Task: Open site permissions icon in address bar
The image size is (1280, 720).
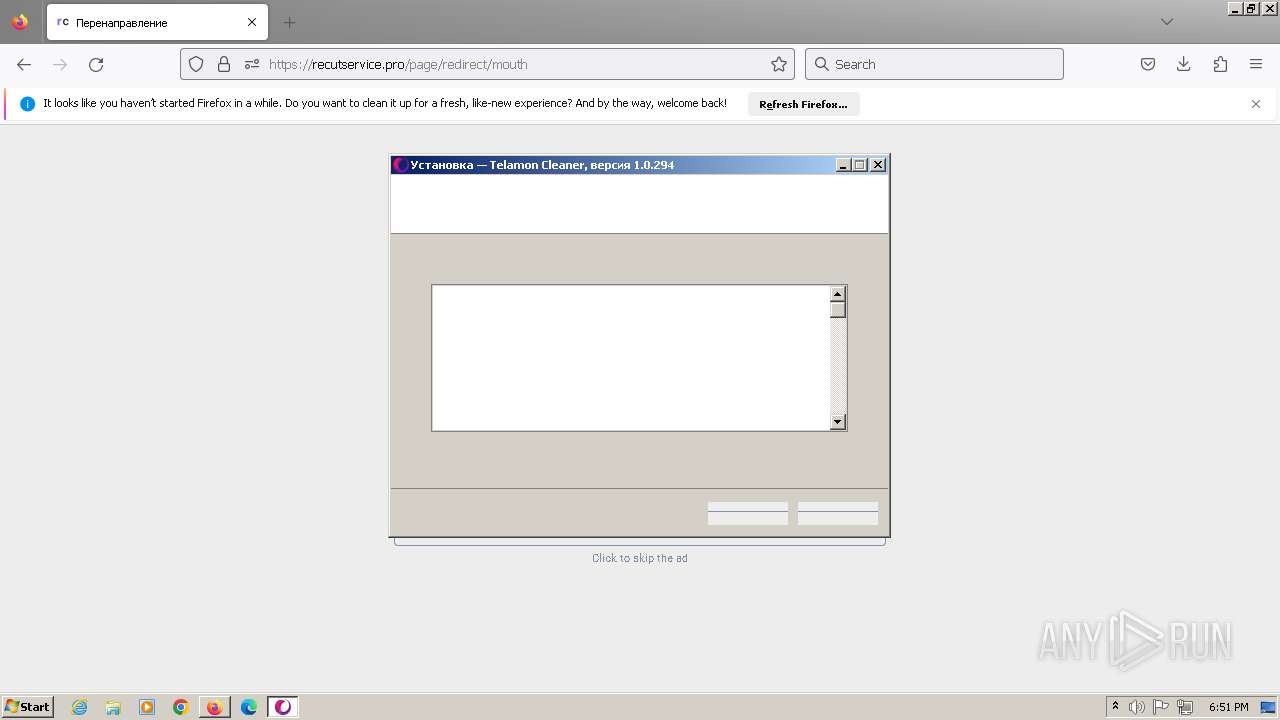Action: click(252, 64)
